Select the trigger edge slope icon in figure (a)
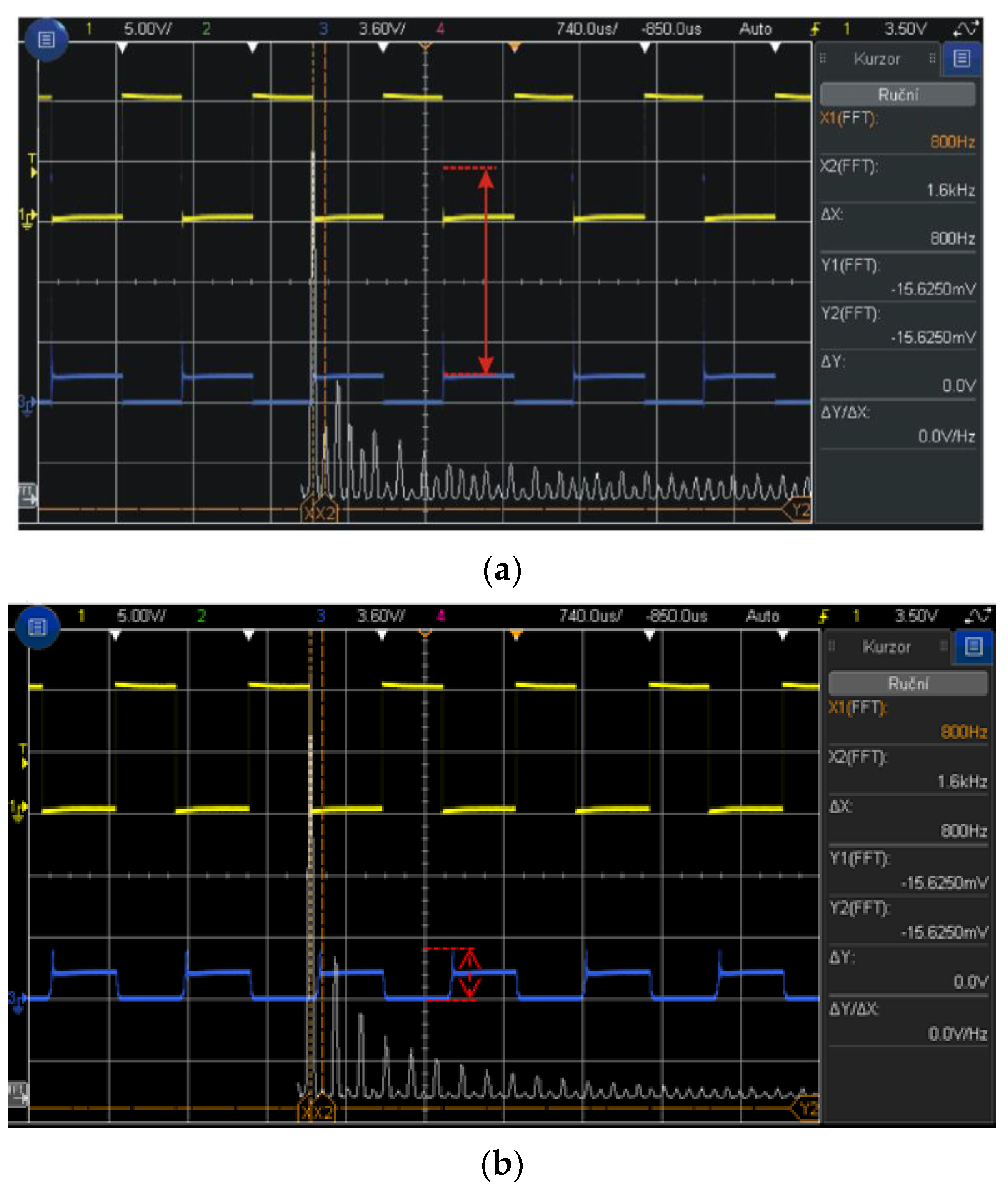This screenshot has width=1008, height=1194. tap(815, 29)
